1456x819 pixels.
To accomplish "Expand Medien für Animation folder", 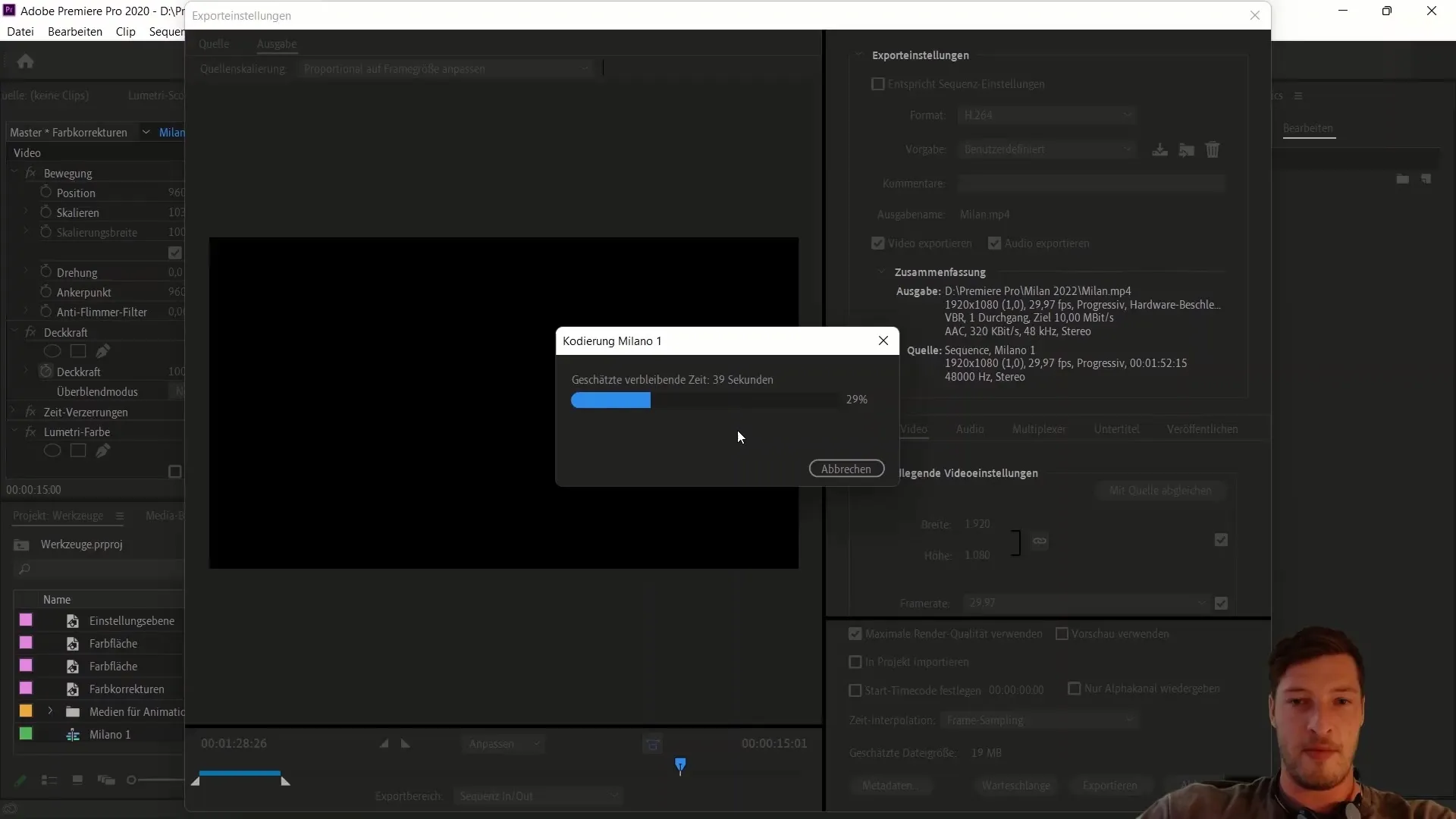I will (50, 711).
